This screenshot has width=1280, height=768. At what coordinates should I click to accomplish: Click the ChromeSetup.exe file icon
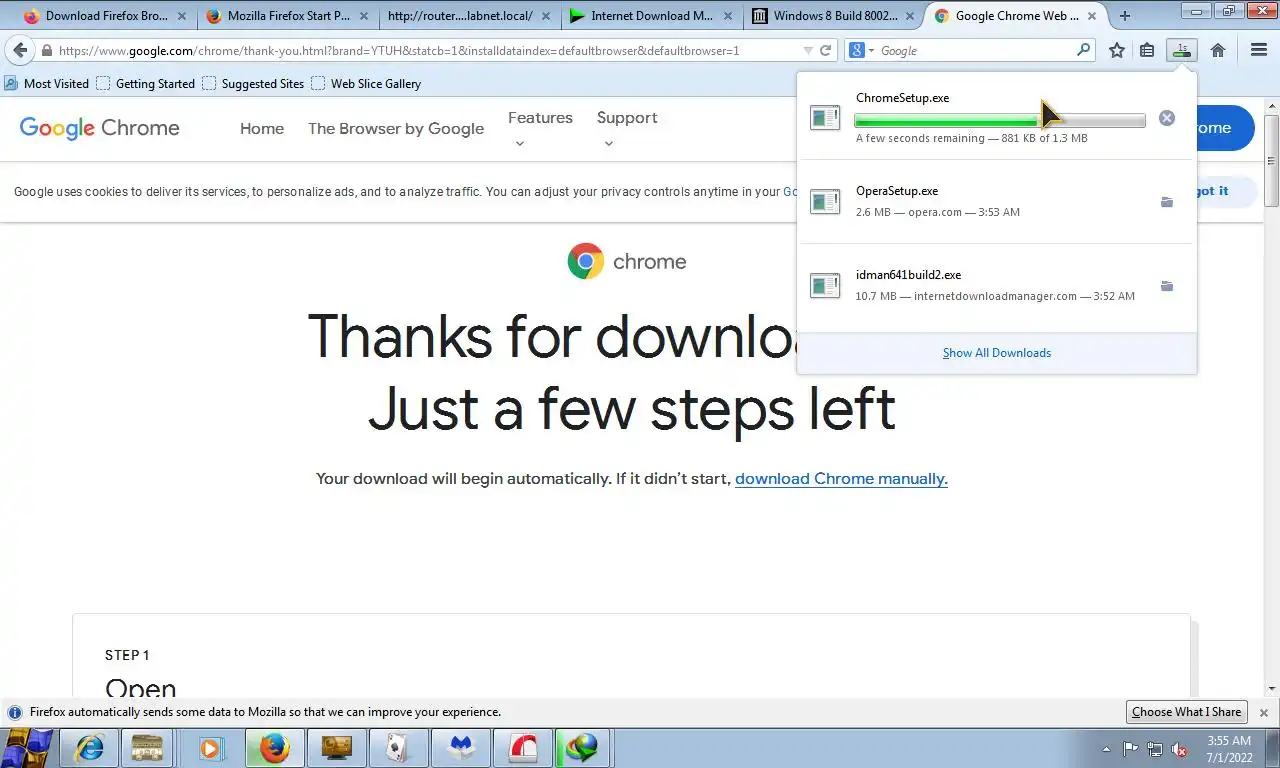pos(825,118)
